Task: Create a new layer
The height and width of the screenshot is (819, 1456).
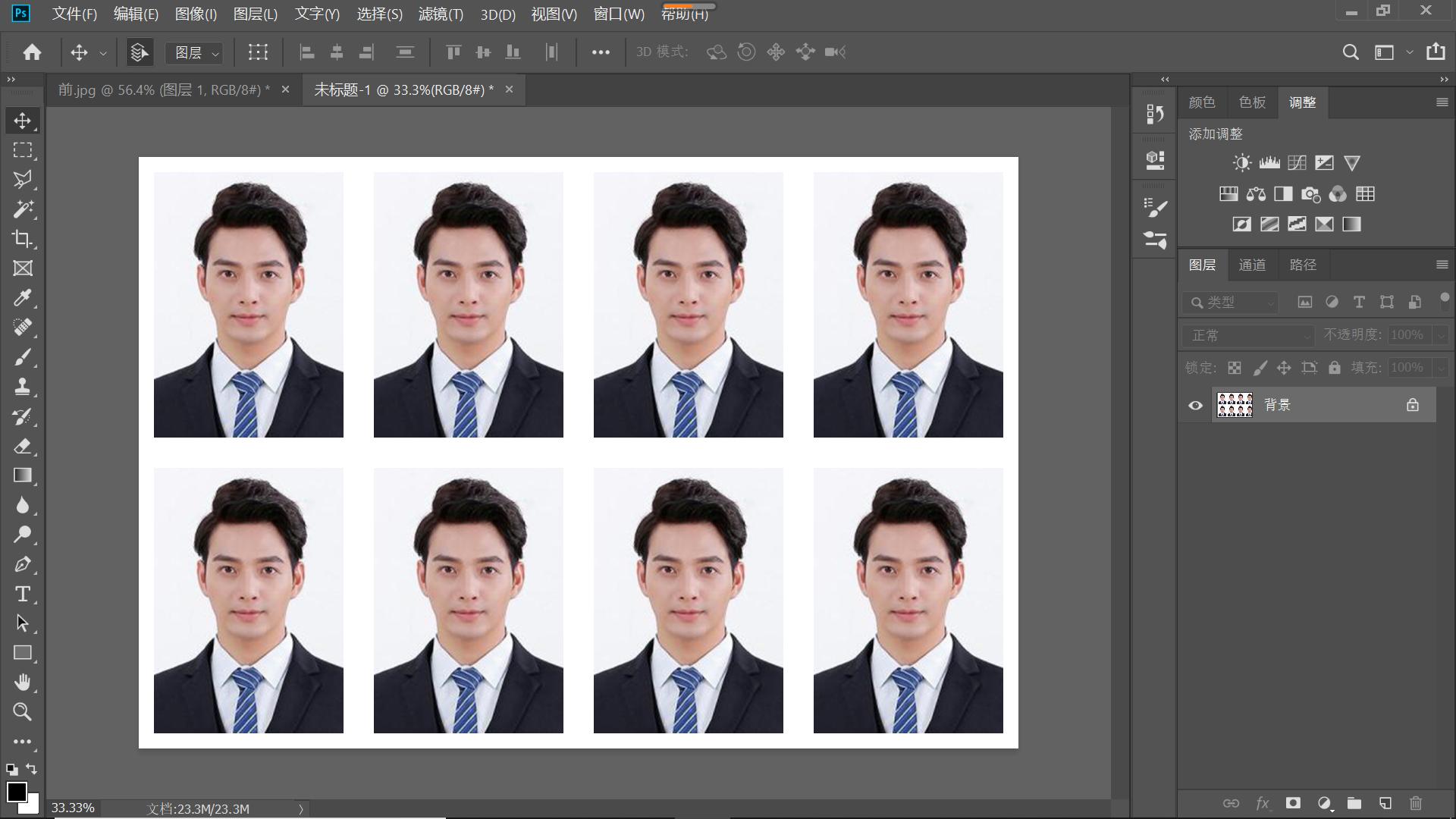Action: [x=1385, y=803]
